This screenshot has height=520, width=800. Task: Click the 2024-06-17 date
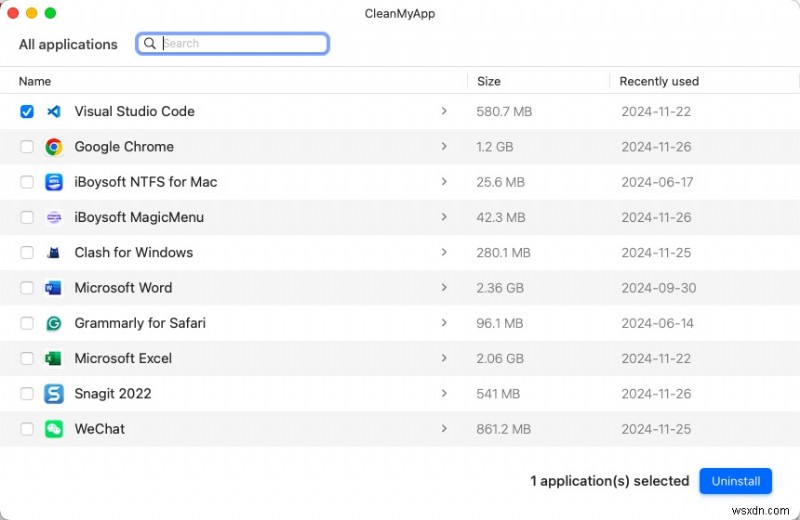point(657,182)
